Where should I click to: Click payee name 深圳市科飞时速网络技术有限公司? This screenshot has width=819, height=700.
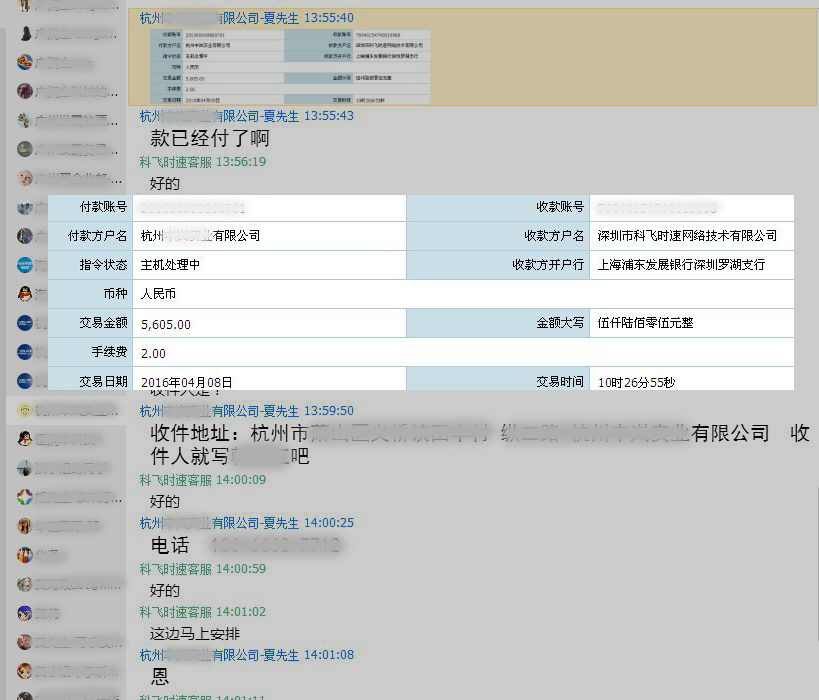pyautogui.click(x=687, y=236)
